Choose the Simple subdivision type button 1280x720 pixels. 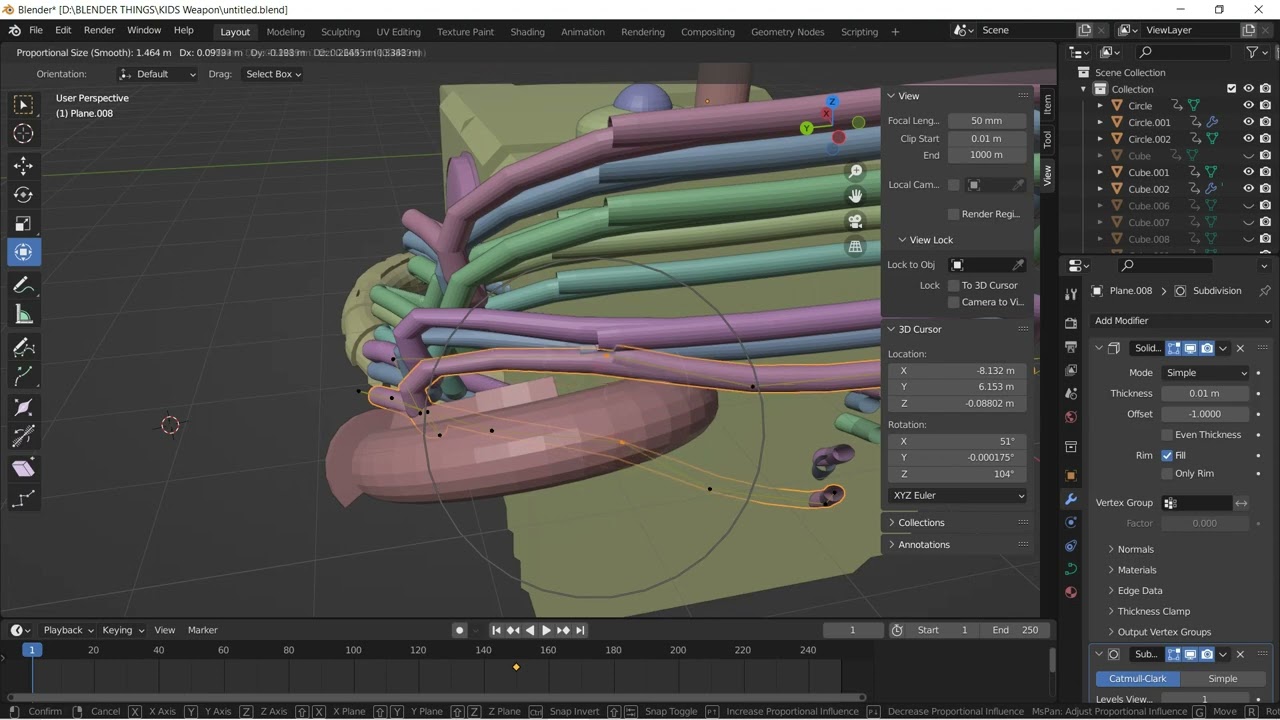(x=1222, y=679)
